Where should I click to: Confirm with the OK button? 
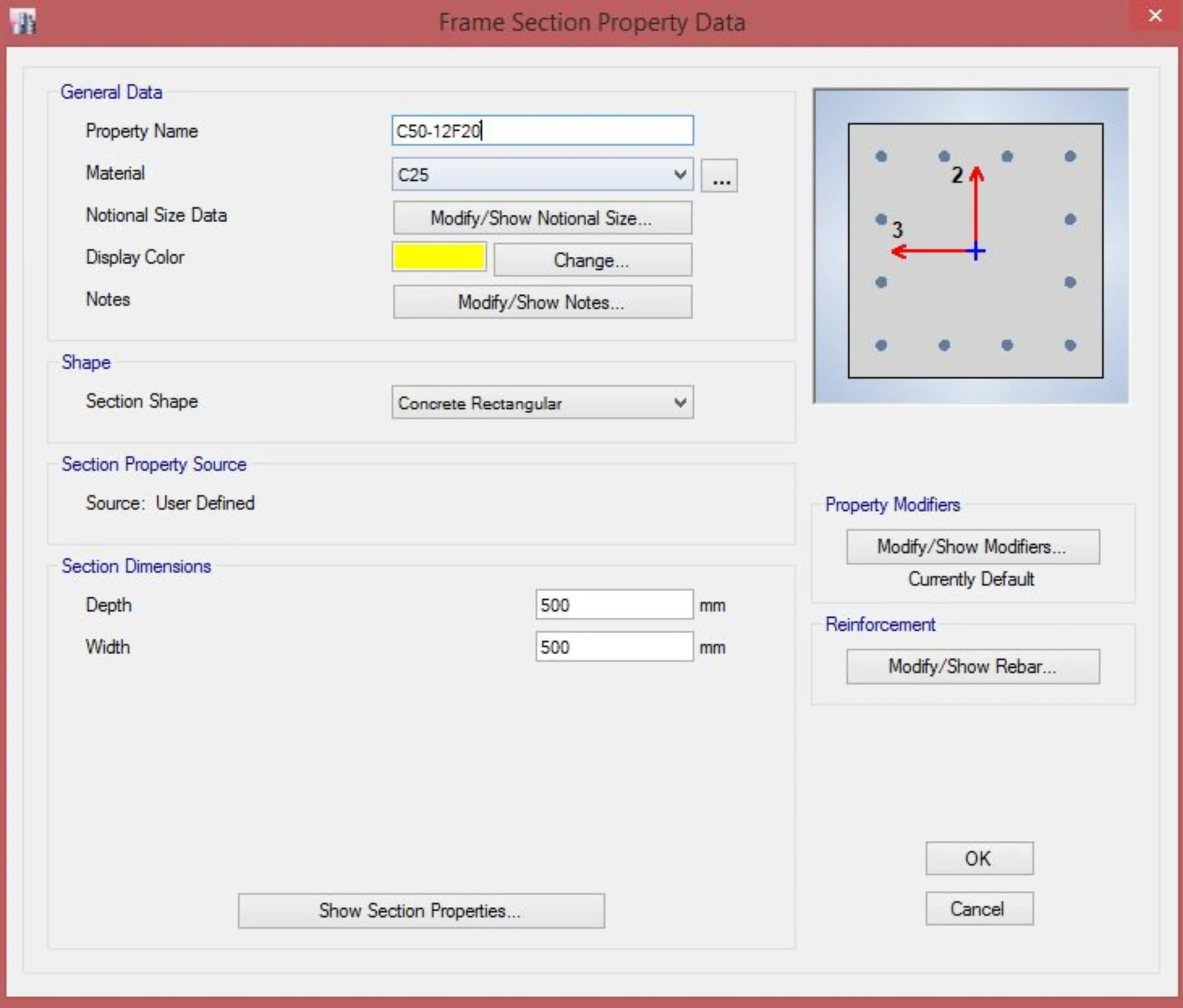(979, 858)
